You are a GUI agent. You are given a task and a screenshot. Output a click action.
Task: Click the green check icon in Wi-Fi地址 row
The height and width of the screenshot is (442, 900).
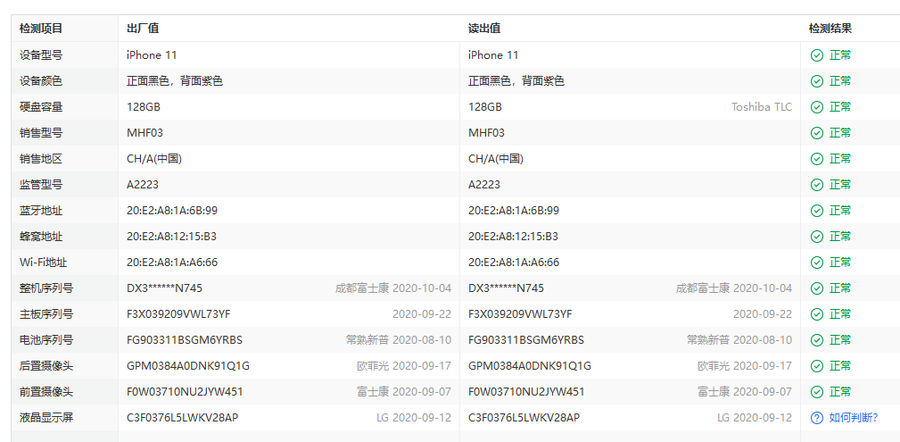click(x=817, y=262)
